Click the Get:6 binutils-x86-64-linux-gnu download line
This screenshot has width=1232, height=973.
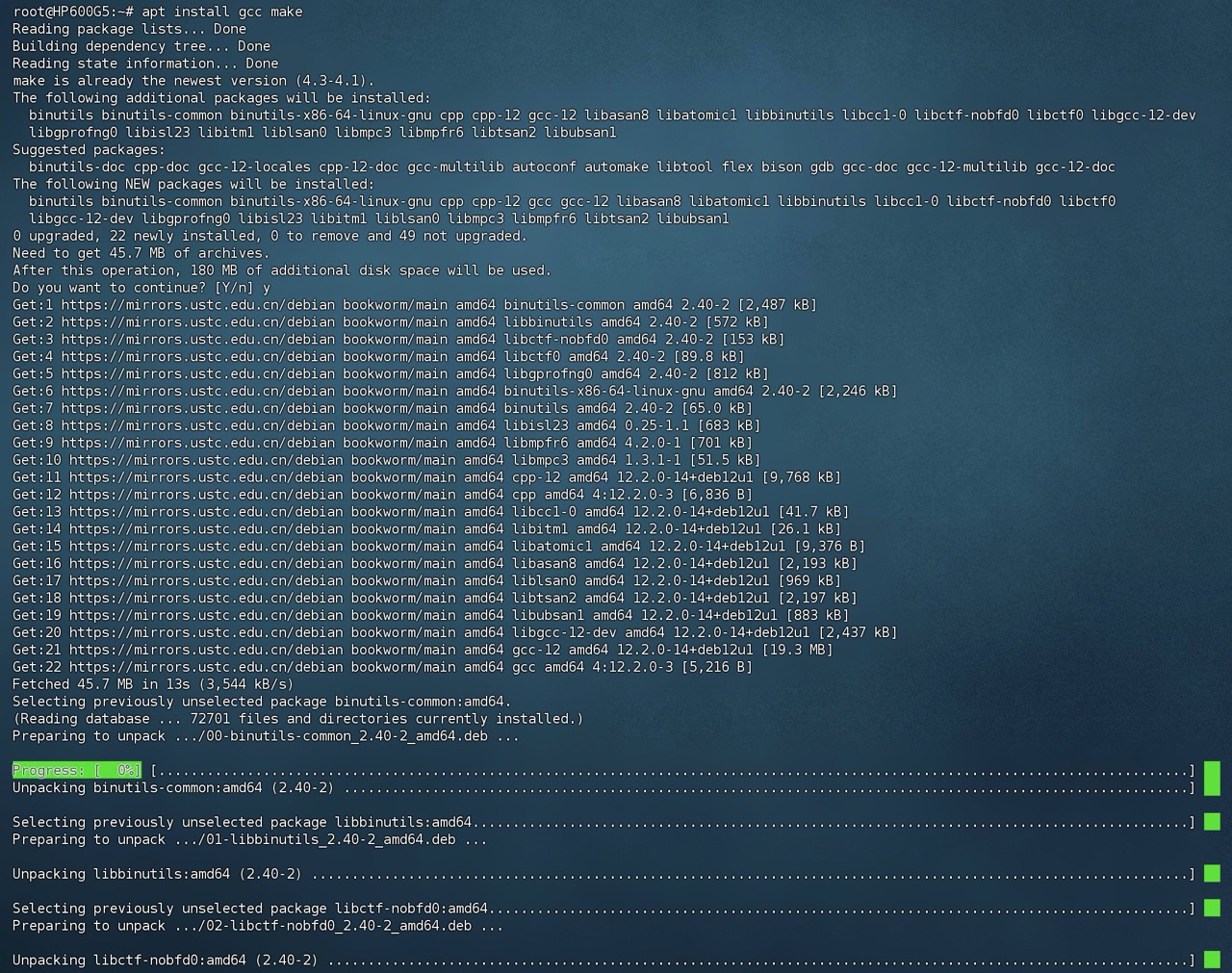(x=455, y=392)
